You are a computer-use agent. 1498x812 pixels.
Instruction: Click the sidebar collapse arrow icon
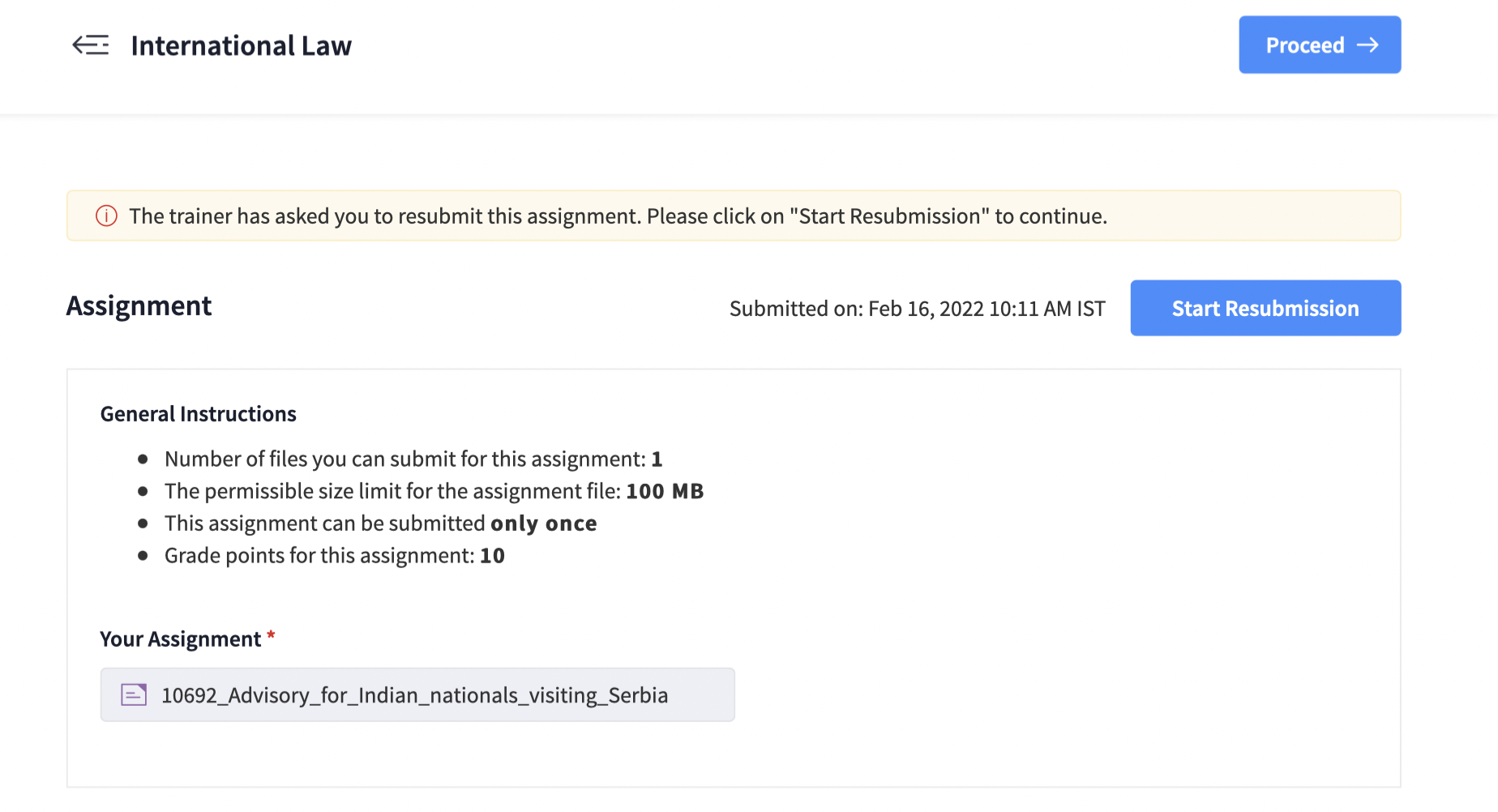(91, 45)
